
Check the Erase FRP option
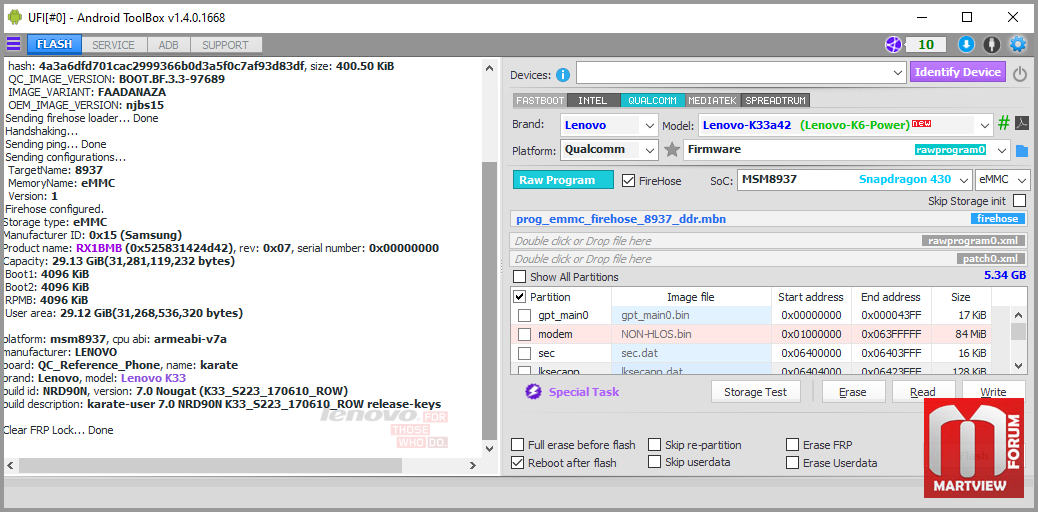(792, 445)
